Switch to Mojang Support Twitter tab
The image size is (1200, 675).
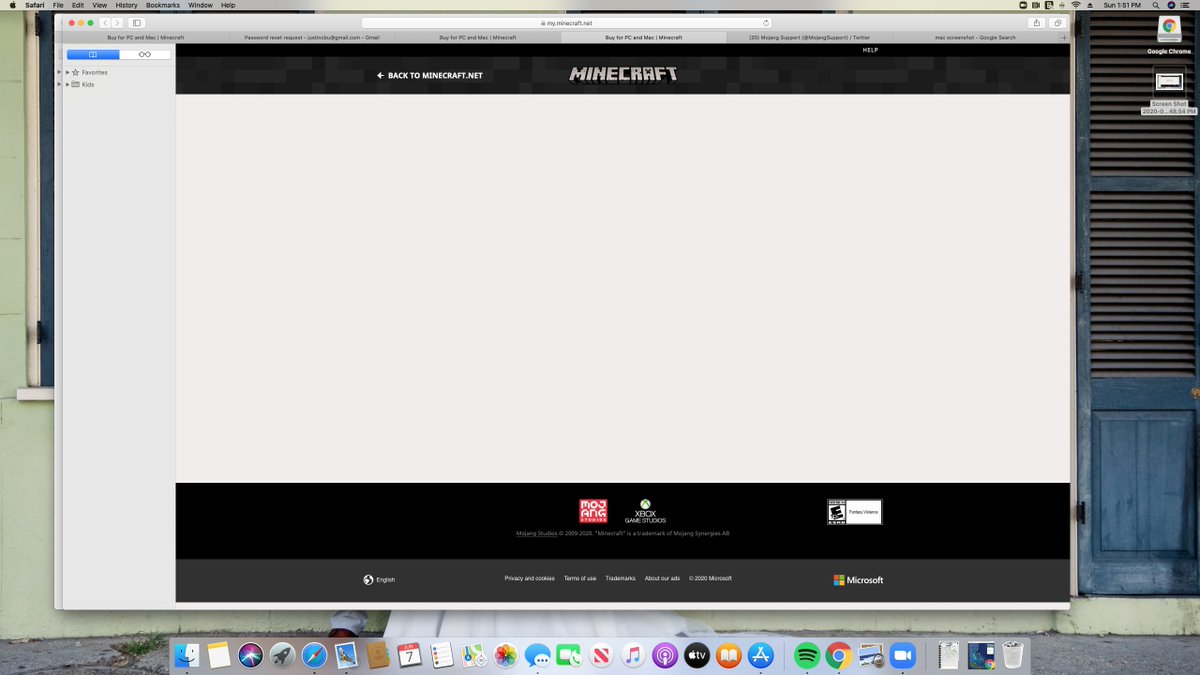click(x=810, y=37)
